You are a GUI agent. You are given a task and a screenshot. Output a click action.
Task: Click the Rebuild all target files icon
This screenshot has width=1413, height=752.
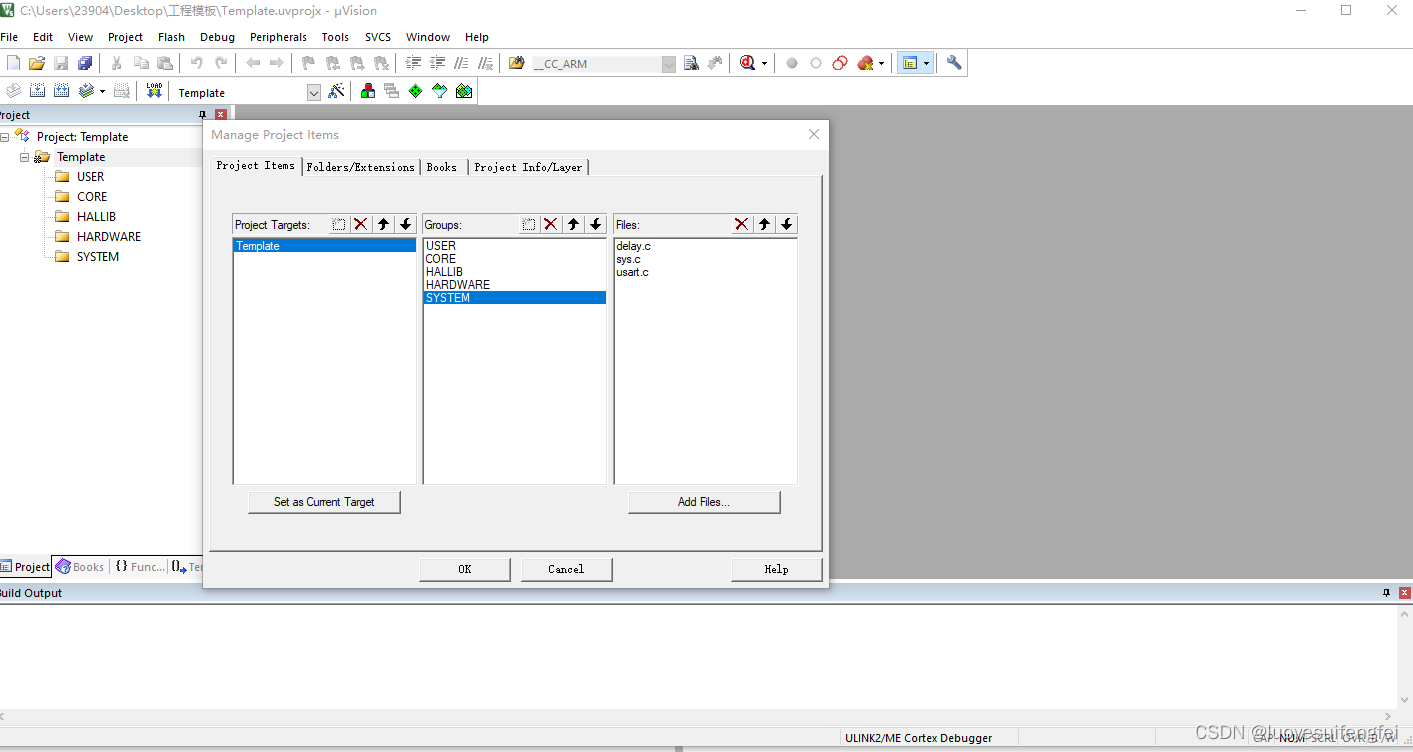[61, 91]
